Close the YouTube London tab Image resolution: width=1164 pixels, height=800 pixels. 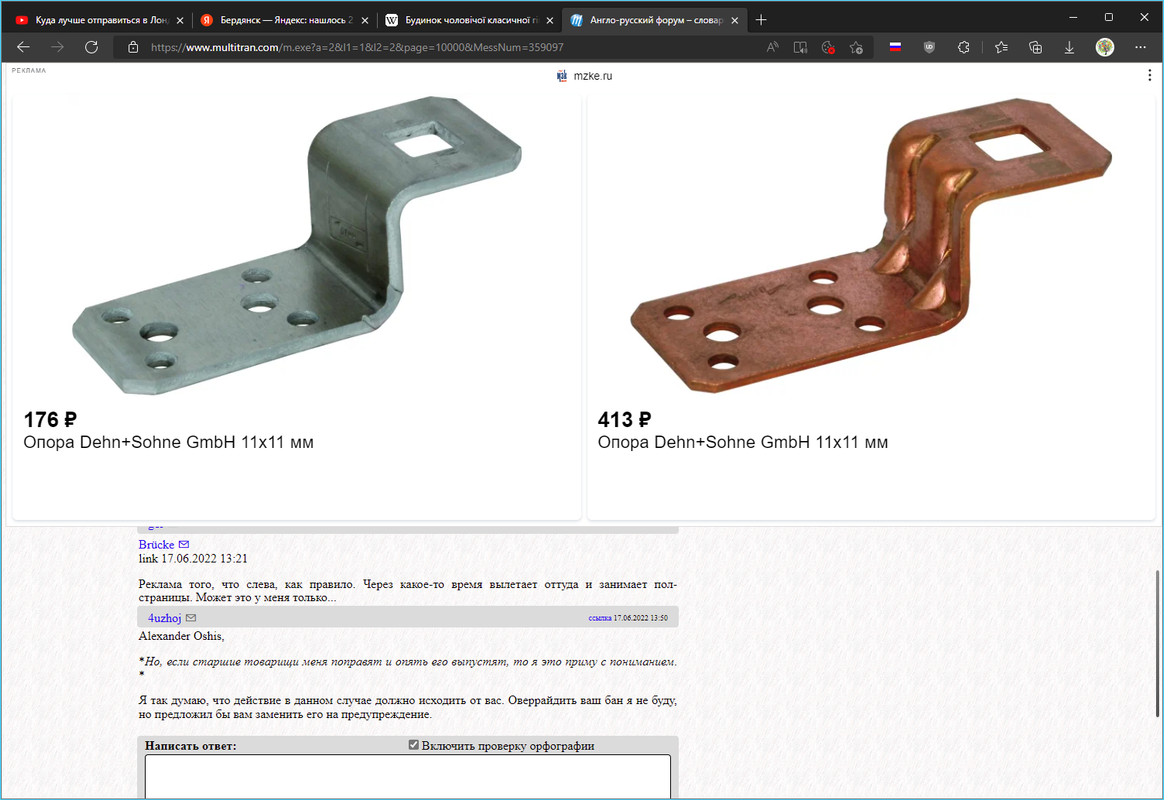click(x=180, y=21)
